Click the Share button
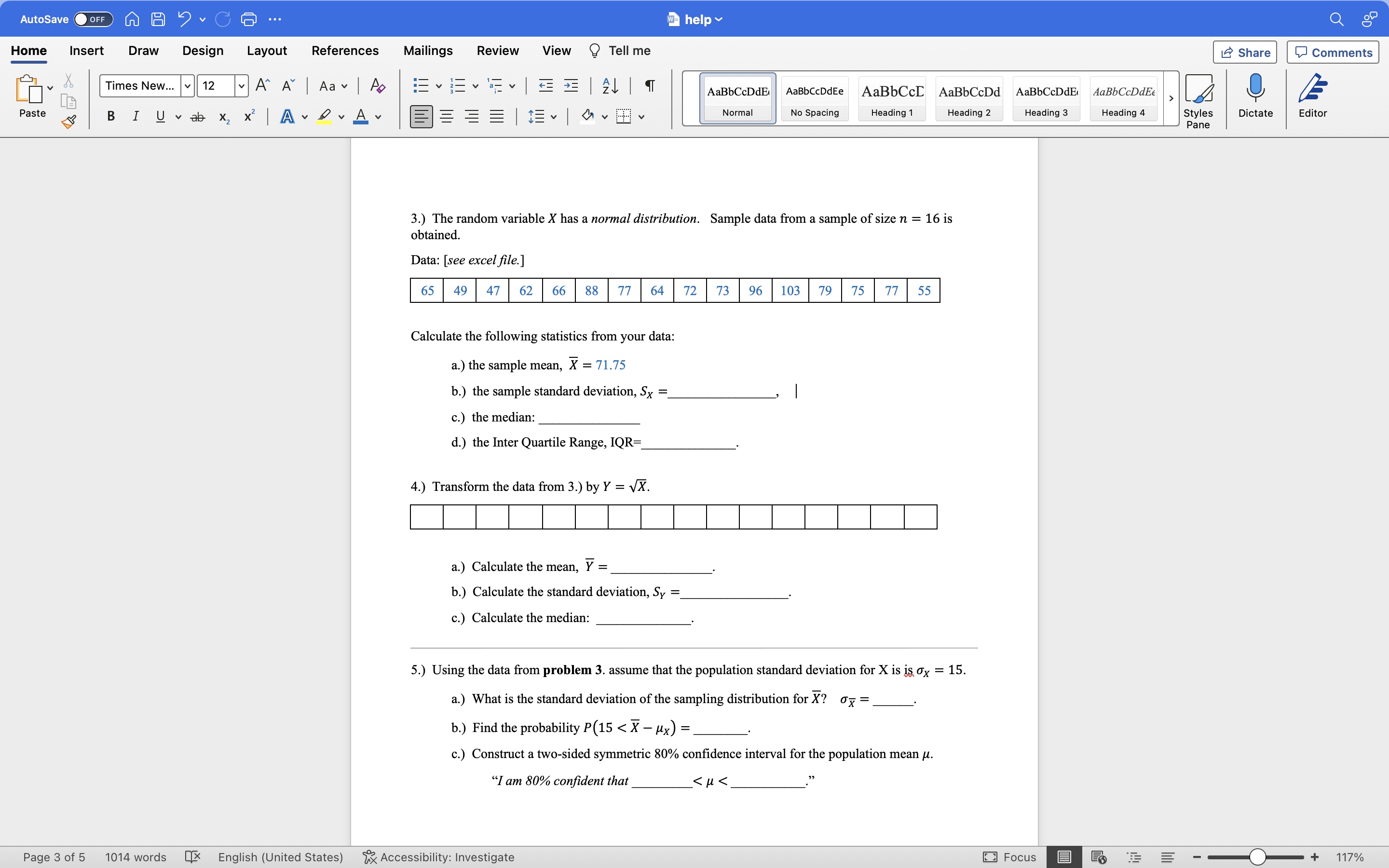The image size is (1389, 868). click(1244, 53)
